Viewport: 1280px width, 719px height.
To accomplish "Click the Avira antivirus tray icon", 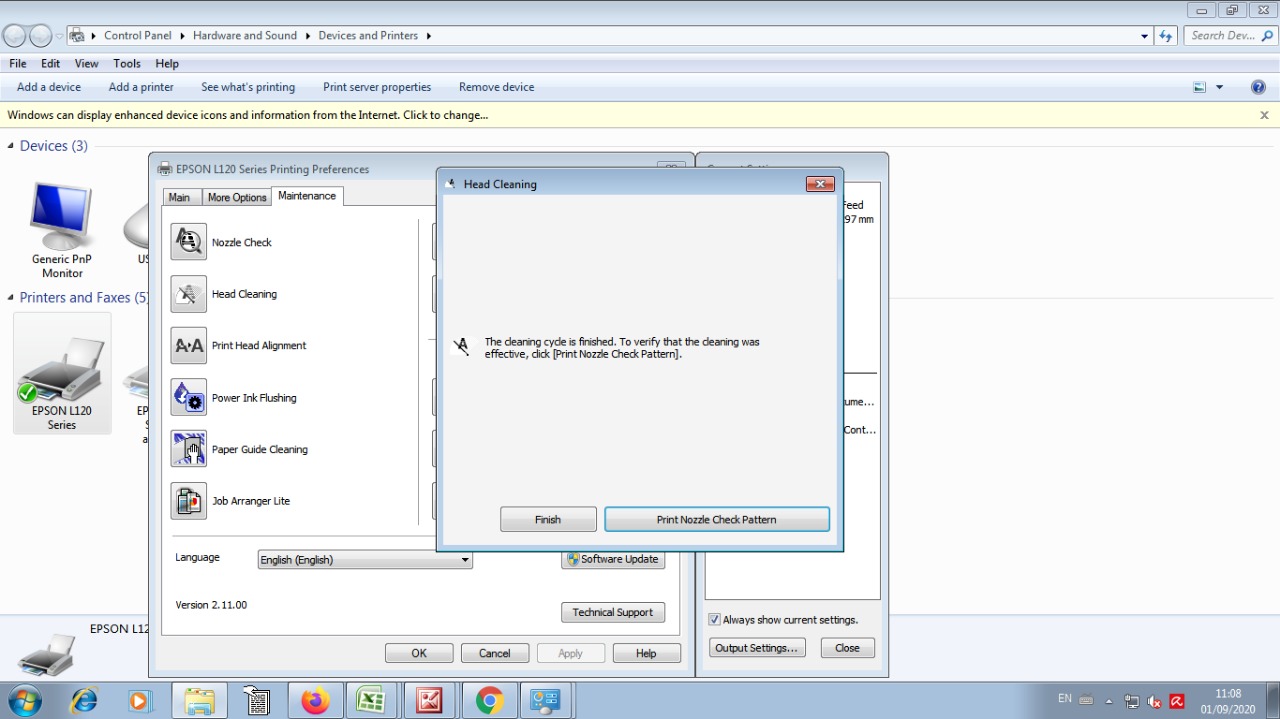I will click(1177, 701).
